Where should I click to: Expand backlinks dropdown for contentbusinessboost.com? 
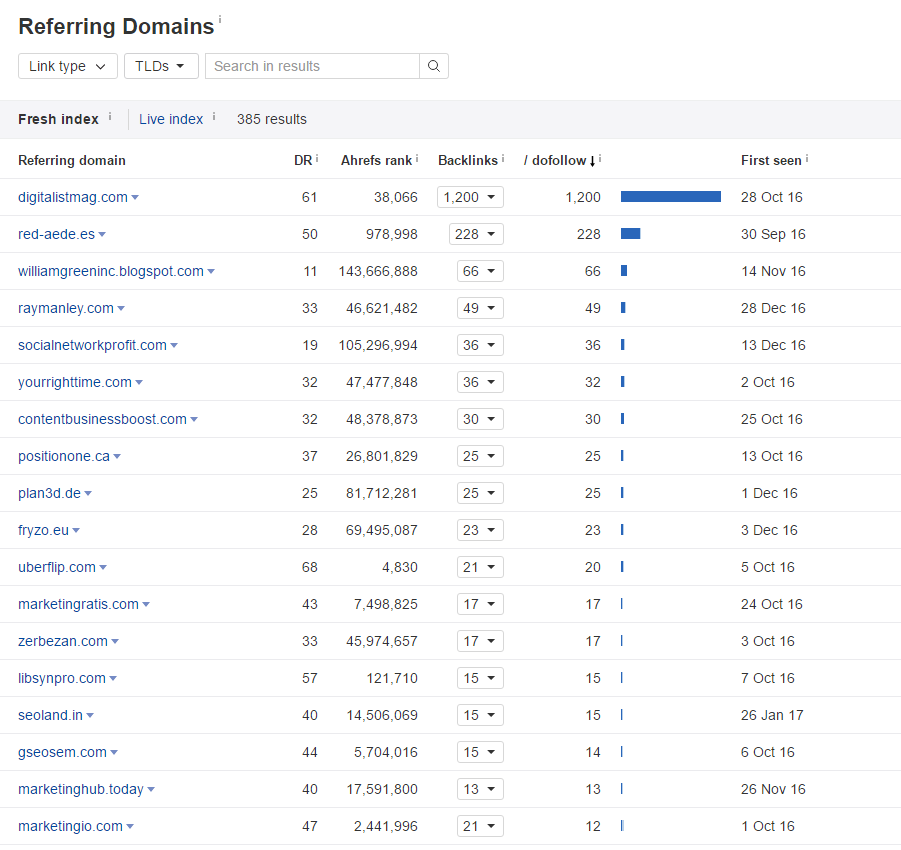coord(480,419)
